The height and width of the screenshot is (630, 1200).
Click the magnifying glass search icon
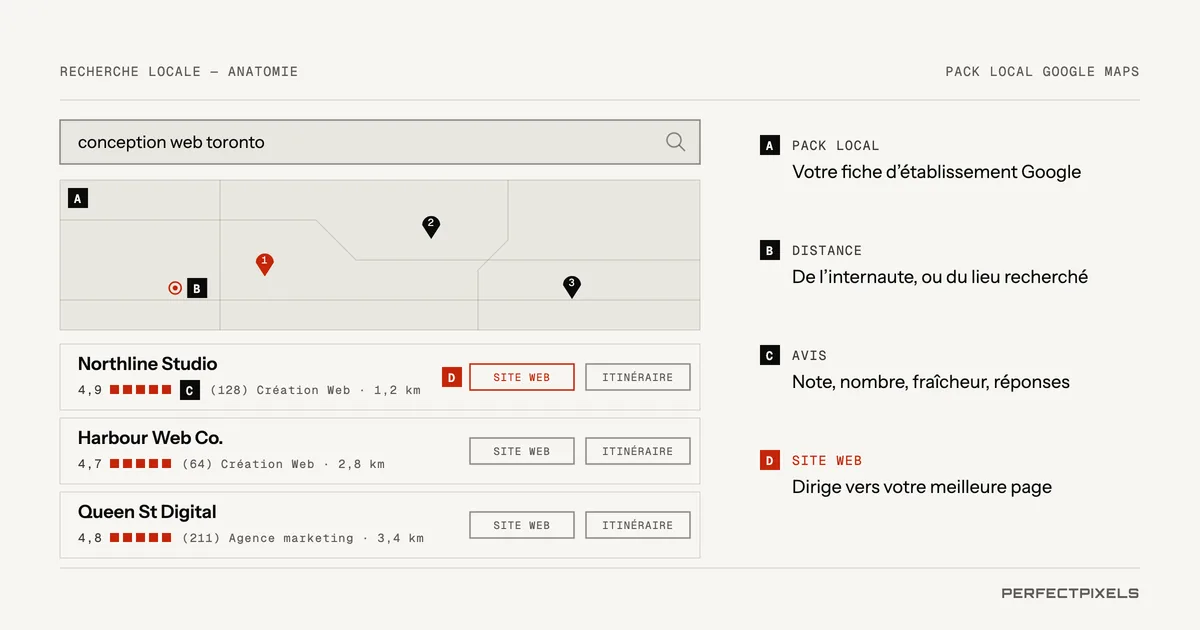[676, 142]
